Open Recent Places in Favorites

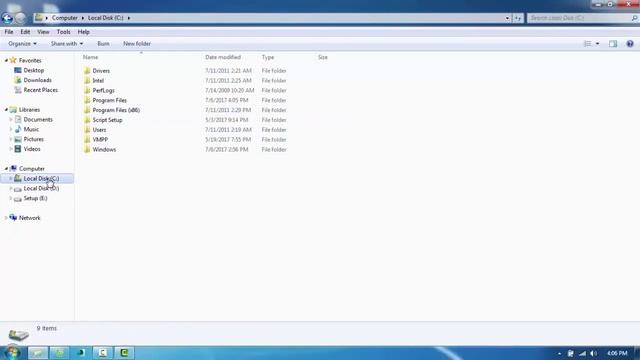[x=40, y=90]
